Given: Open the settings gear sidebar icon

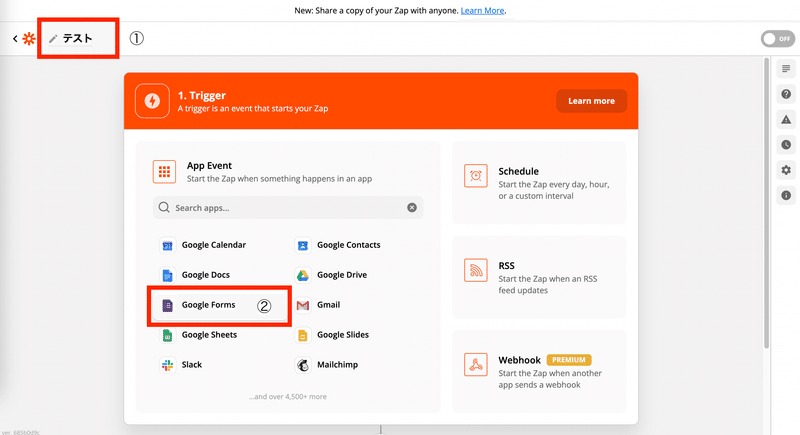Looking at the screenshot, I should point(786,170).
